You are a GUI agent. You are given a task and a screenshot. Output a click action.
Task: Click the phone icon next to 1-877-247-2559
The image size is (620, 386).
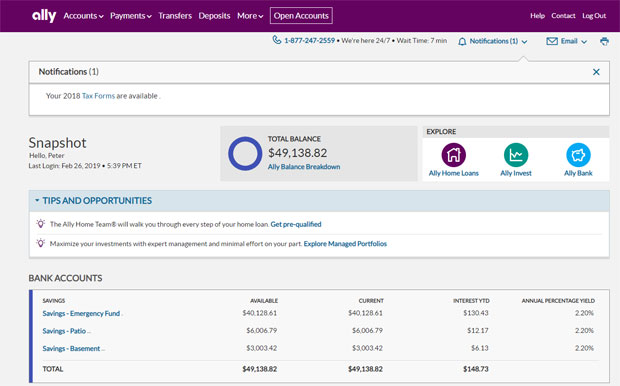276,40
